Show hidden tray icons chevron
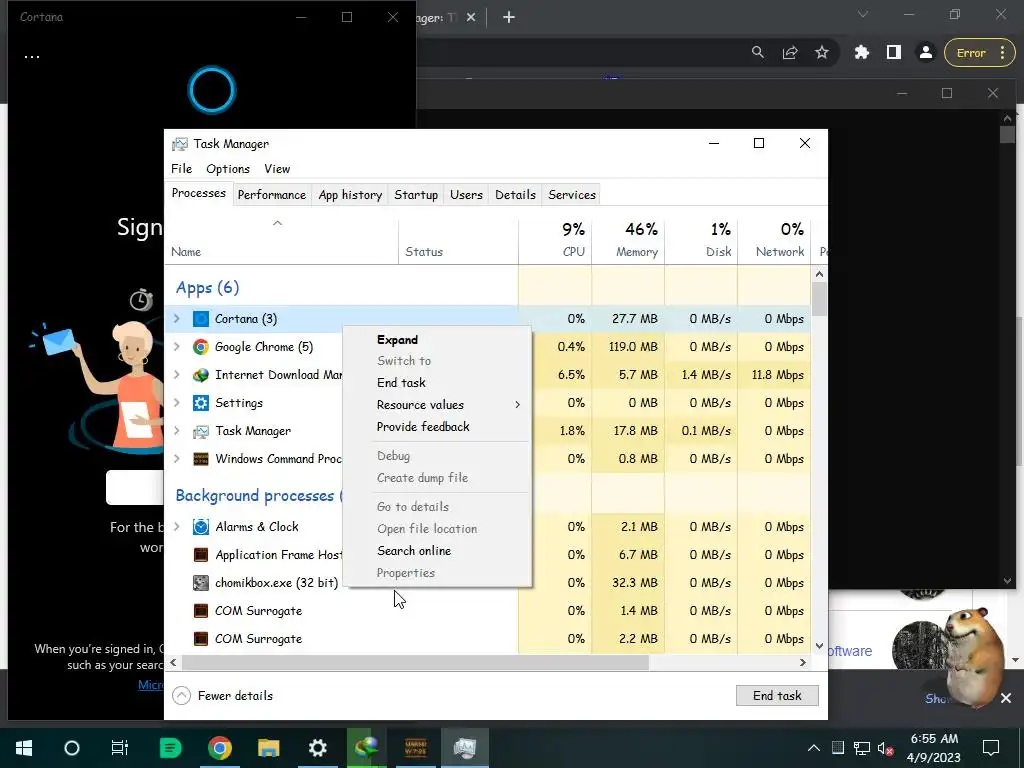 coord(814,748)
